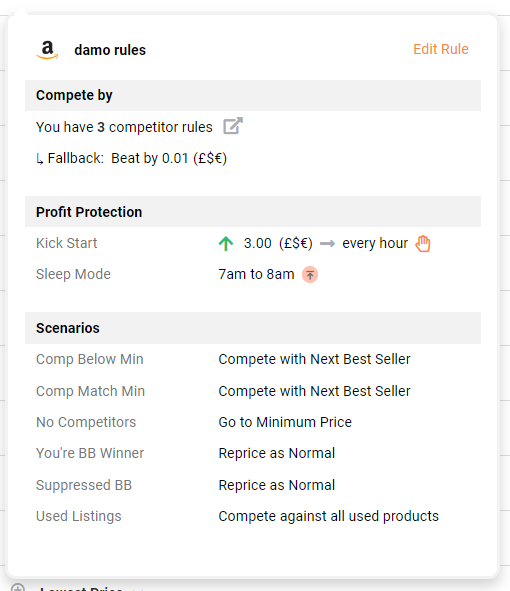Click the fallback indent arrow icon
510x591 pixels.
pyautogui.click(x=40, y=159)
